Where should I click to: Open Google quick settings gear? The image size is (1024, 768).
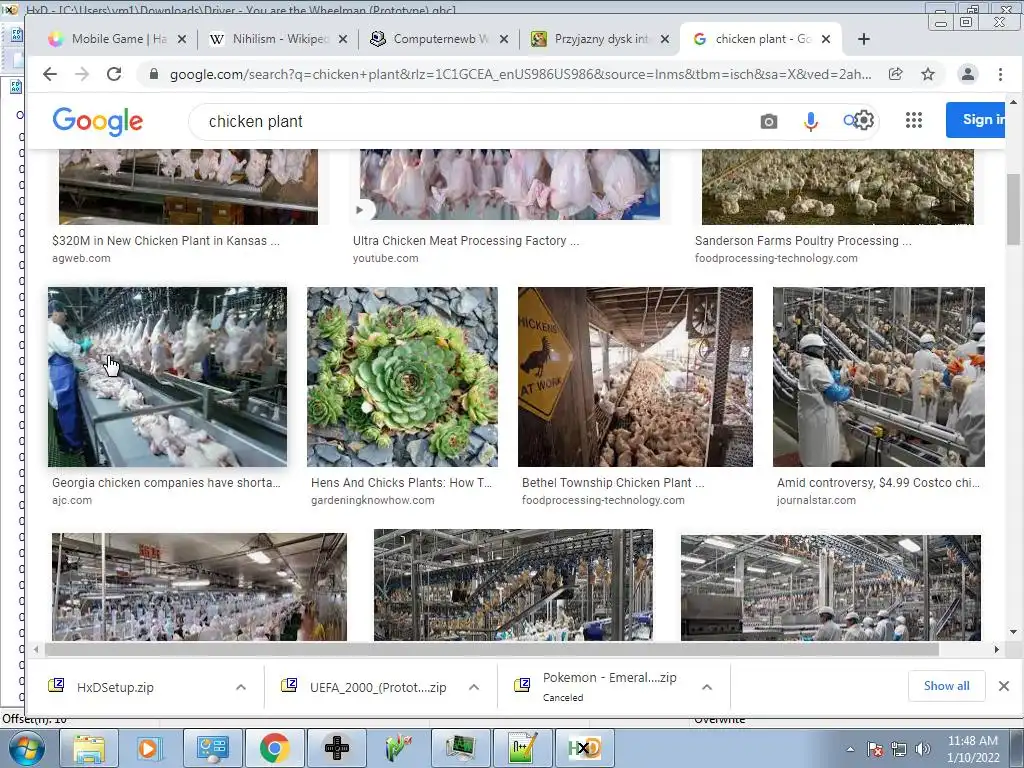(x=863, y=120)
